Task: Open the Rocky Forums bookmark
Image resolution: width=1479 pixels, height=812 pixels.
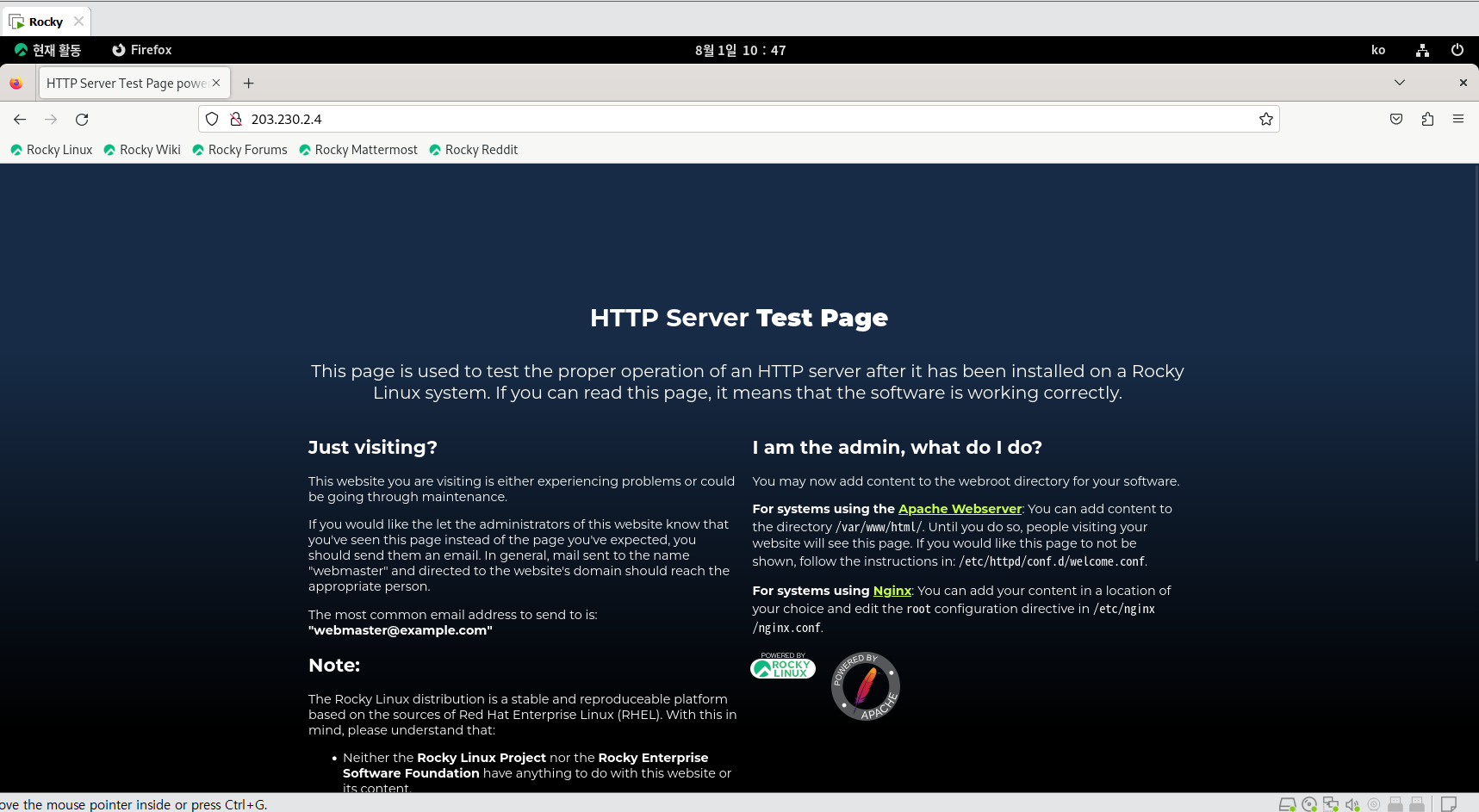Action: coord(239,150)
